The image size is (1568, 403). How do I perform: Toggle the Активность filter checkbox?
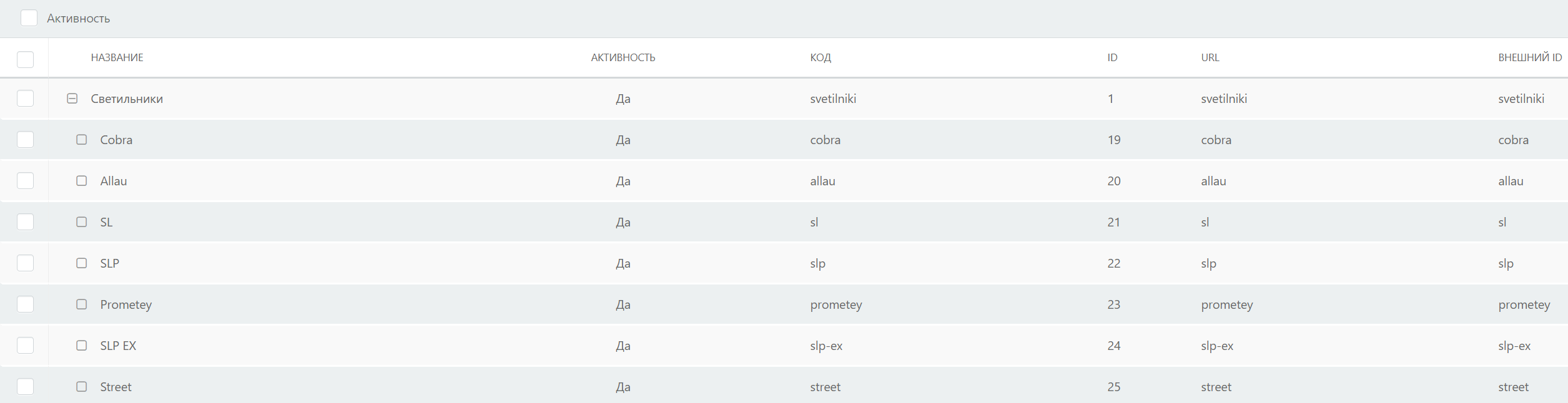(29, 18)
